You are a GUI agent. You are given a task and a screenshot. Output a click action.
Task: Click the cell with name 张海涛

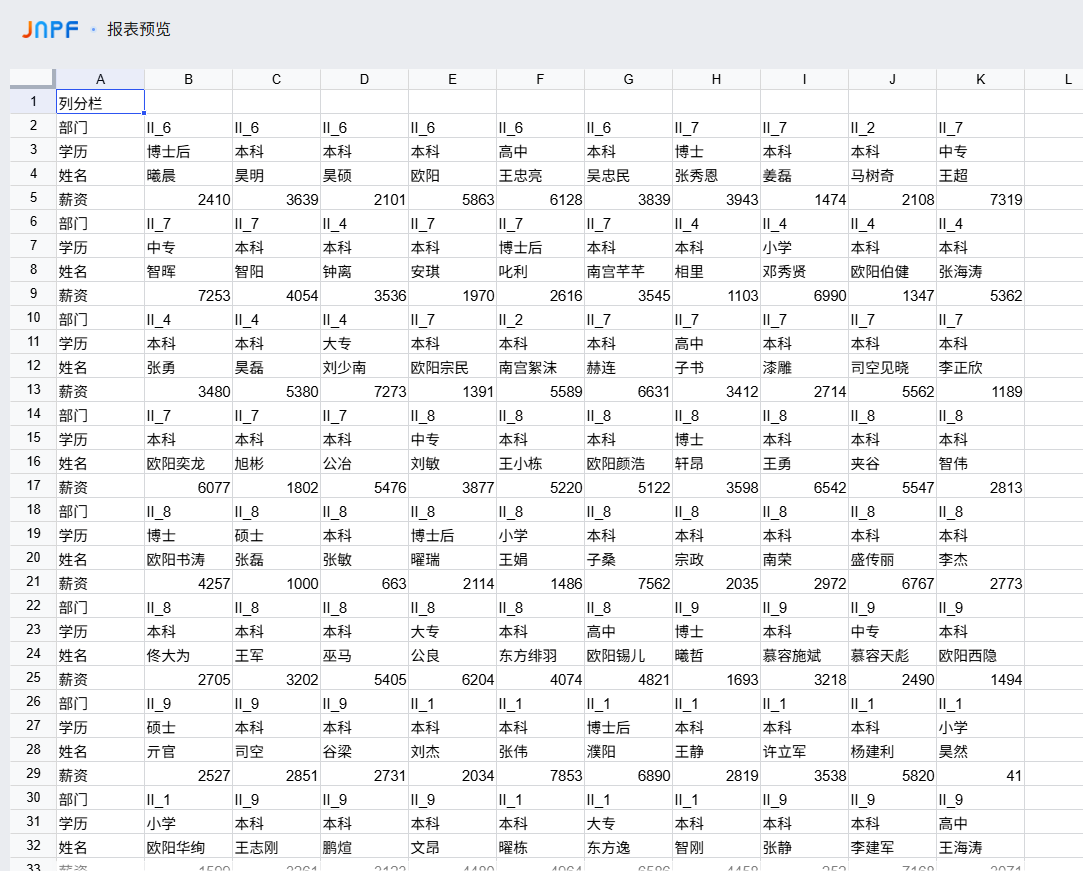[981, 271]
